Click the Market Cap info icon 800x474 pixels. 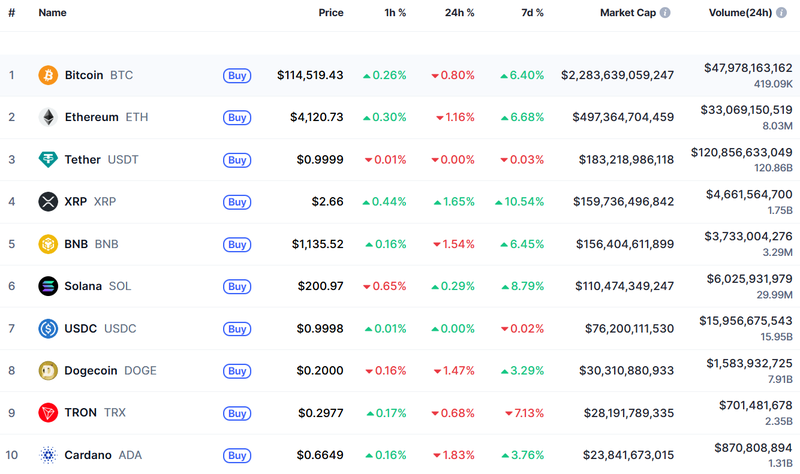(666, 13)
